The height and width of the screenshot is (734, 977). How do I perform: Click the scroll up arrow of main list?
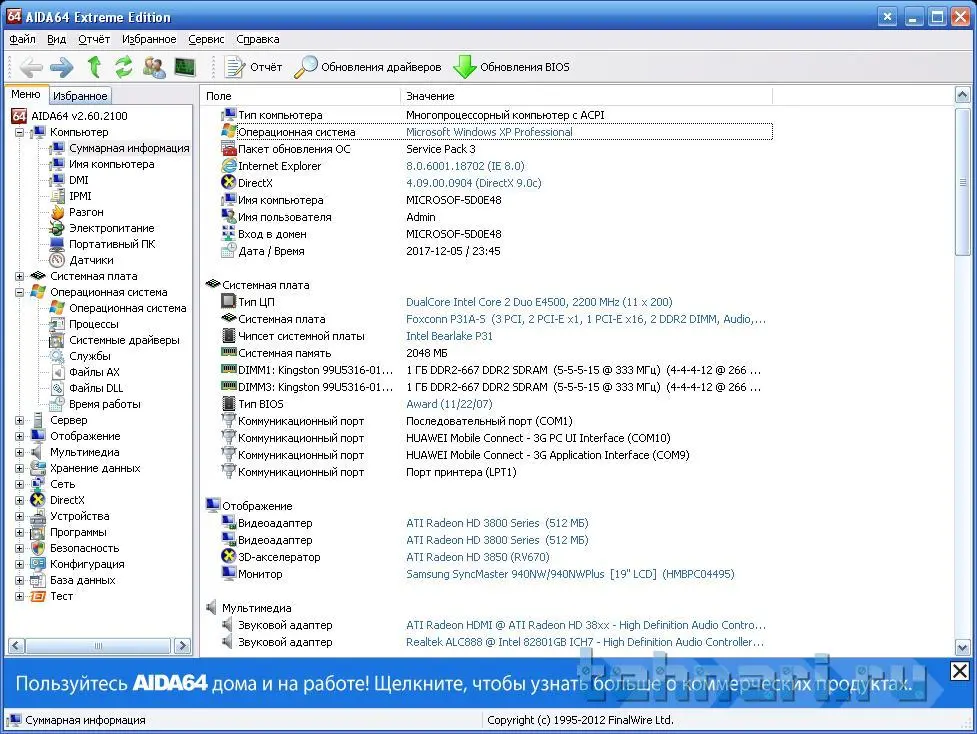click(x=963, y=95)
